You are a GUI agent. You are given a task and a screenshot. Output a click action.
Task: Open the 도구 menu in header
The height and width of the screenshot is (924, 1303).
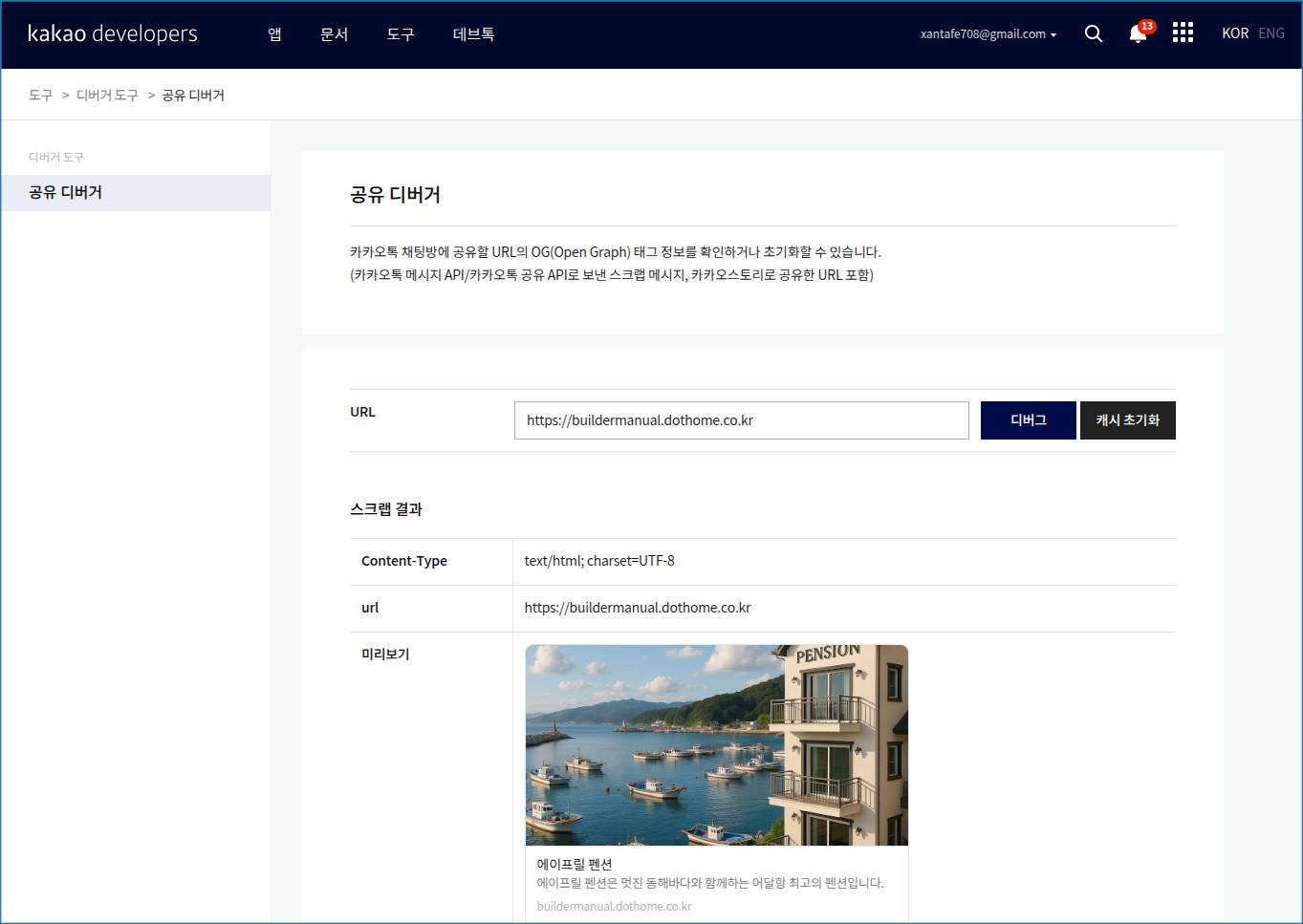400,34
